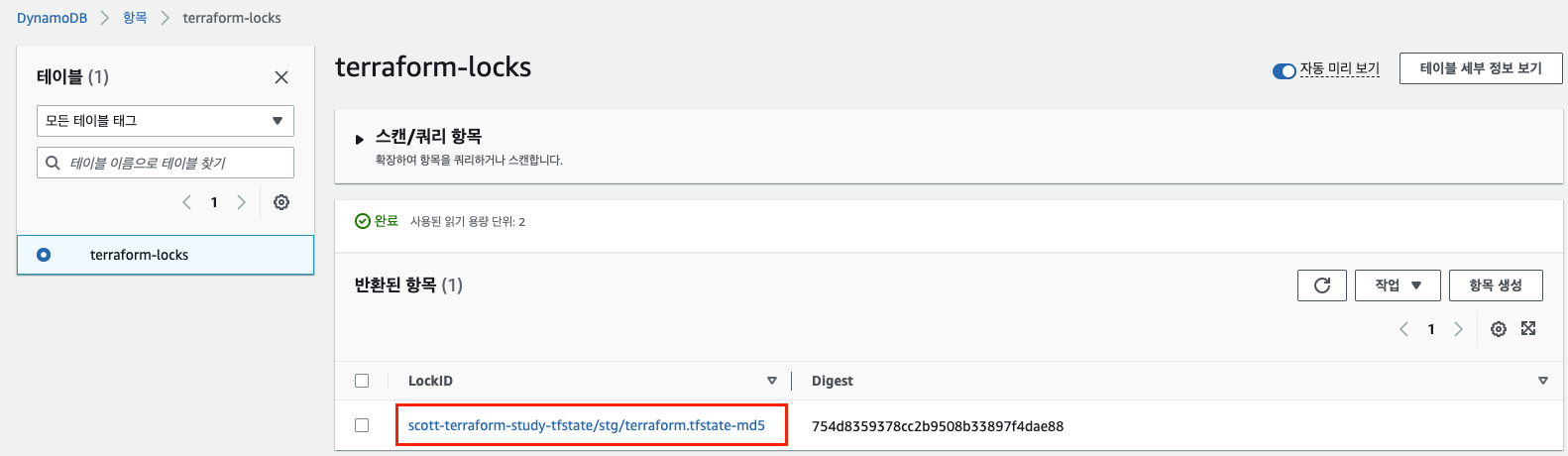Open returned items table preferences gear
This screenshot has width=1568, height=456.
1499,329
